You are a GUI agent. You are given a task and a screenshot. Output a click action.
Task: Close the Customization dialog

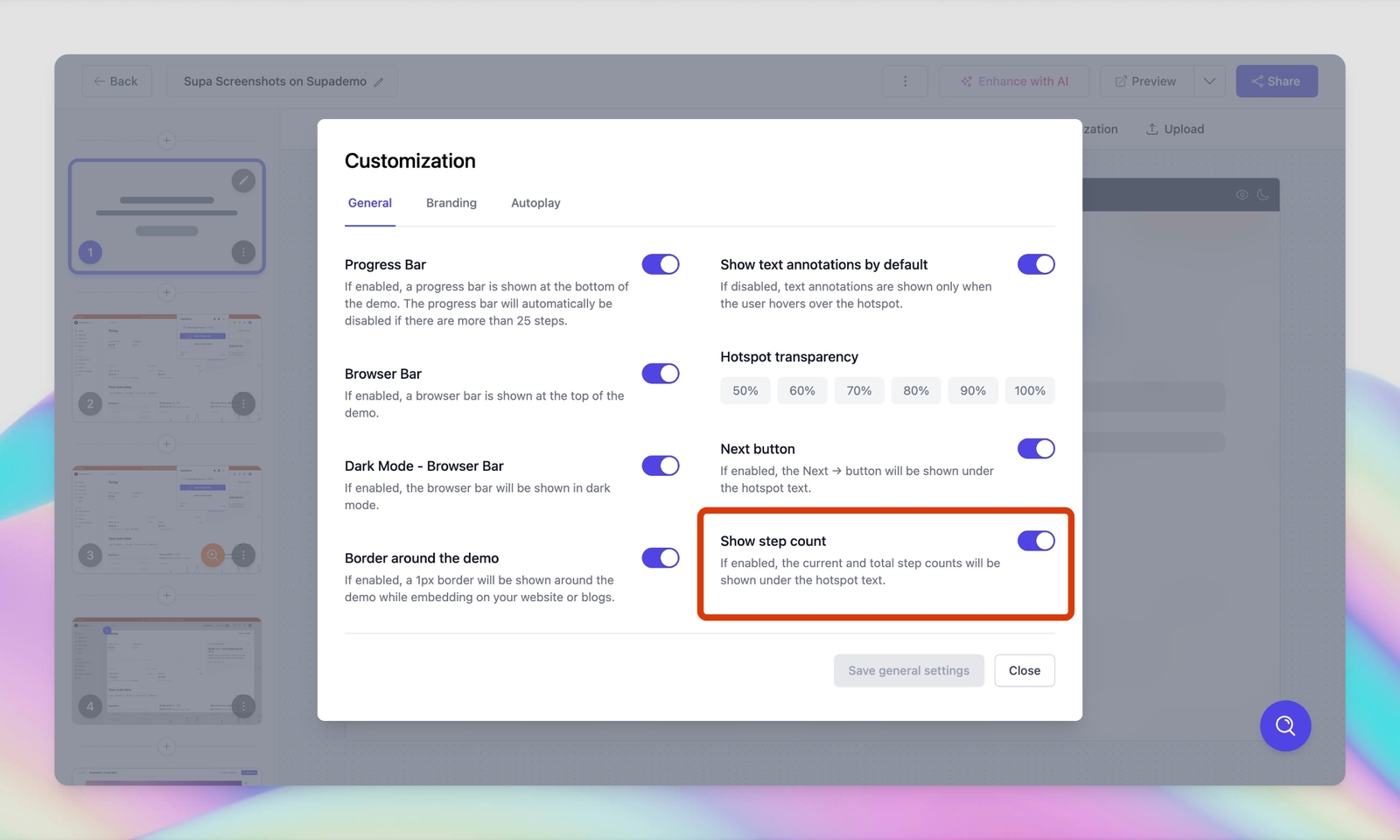coord(1025,670)
